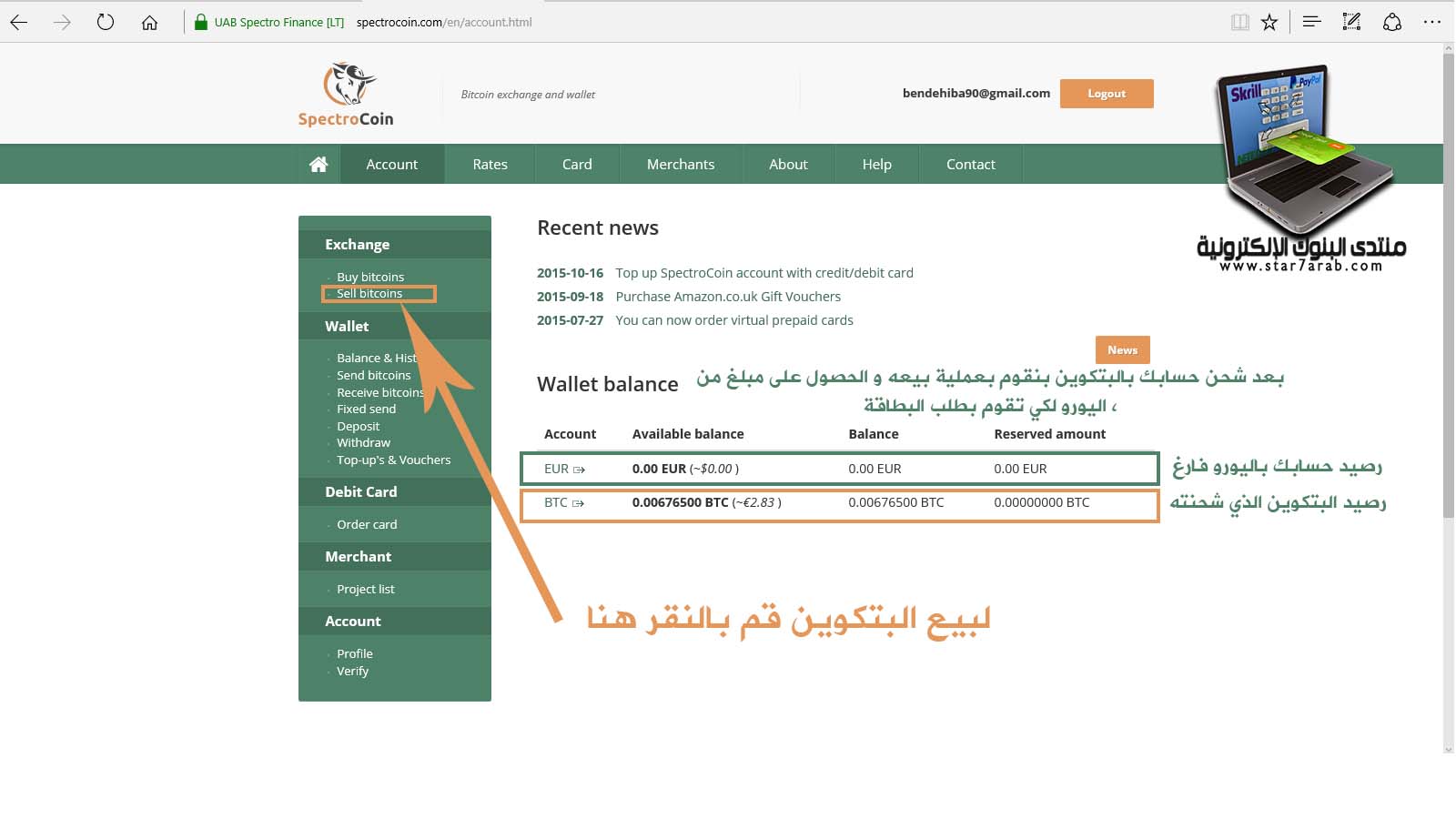The height and width of the screenshot is (819, 1456).
Task: Open reading view book icon
Action: pyautogui.click(x=1240, y=22)
